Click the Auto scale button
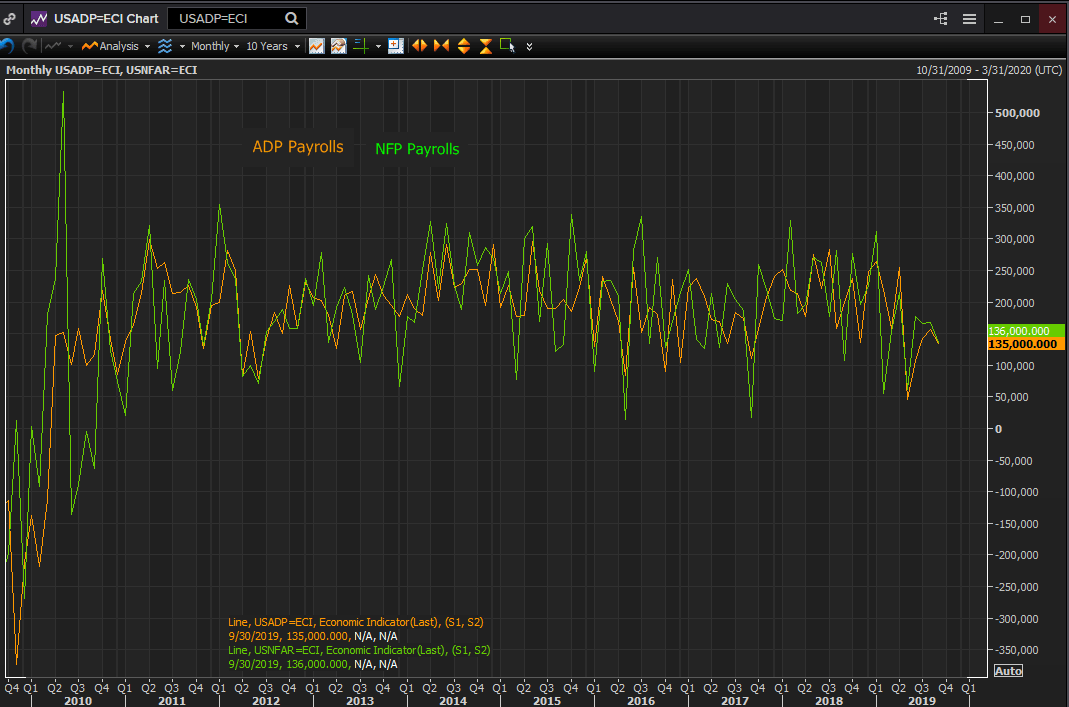The height and width of the screenshot is (707, 1069). point(1008,670)
